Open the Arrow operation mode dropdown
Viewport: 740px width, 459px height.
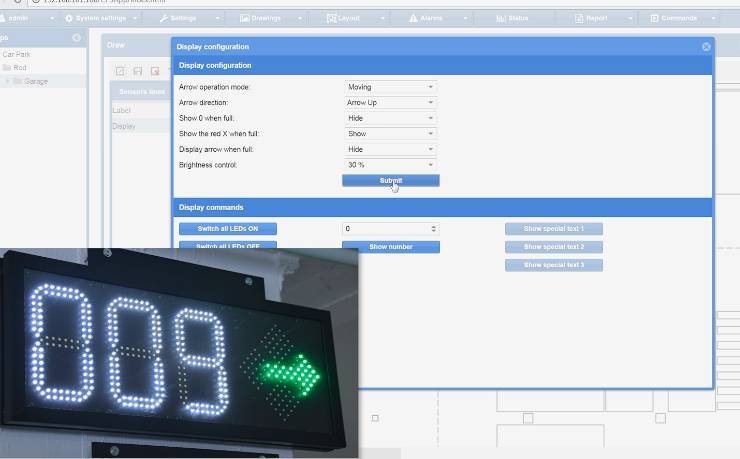[x=390, y=87]
